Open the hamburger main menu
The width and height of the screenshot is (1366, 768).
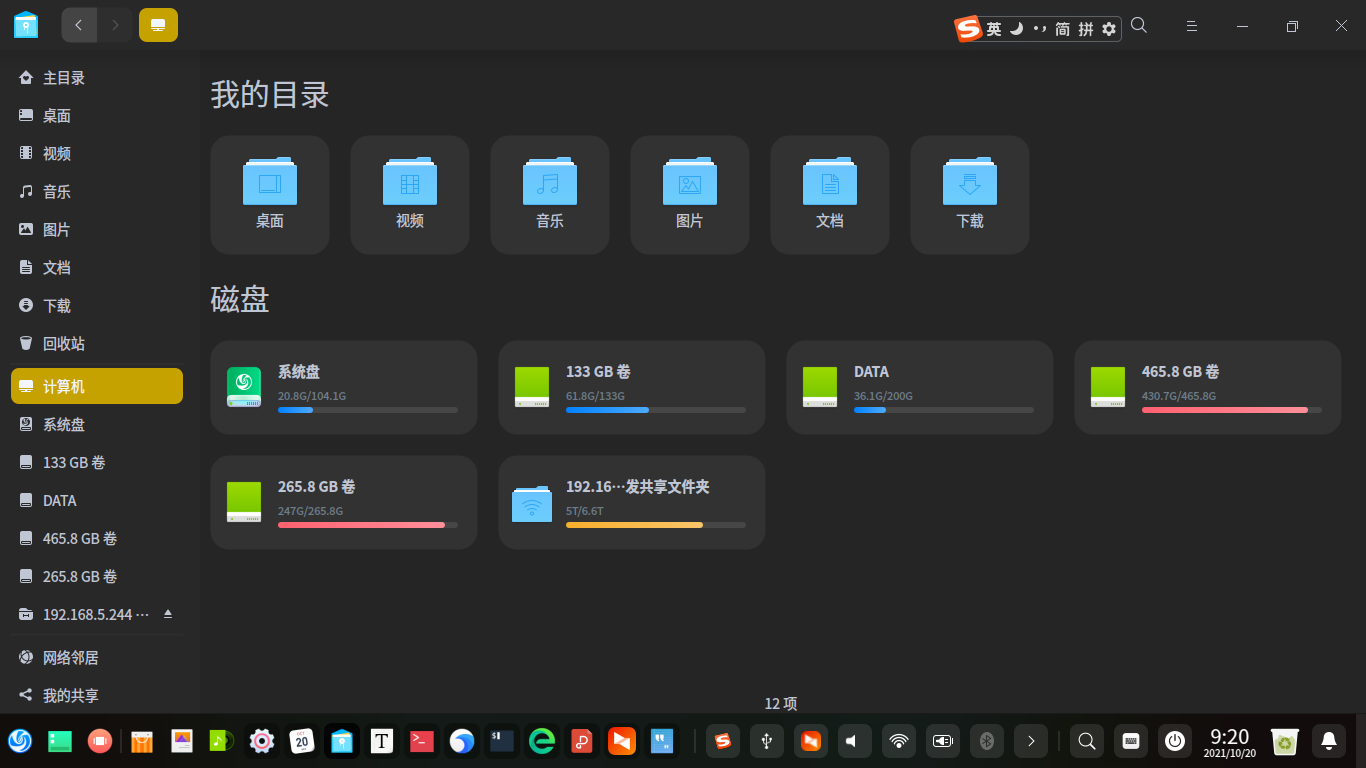coord(1192,26)
